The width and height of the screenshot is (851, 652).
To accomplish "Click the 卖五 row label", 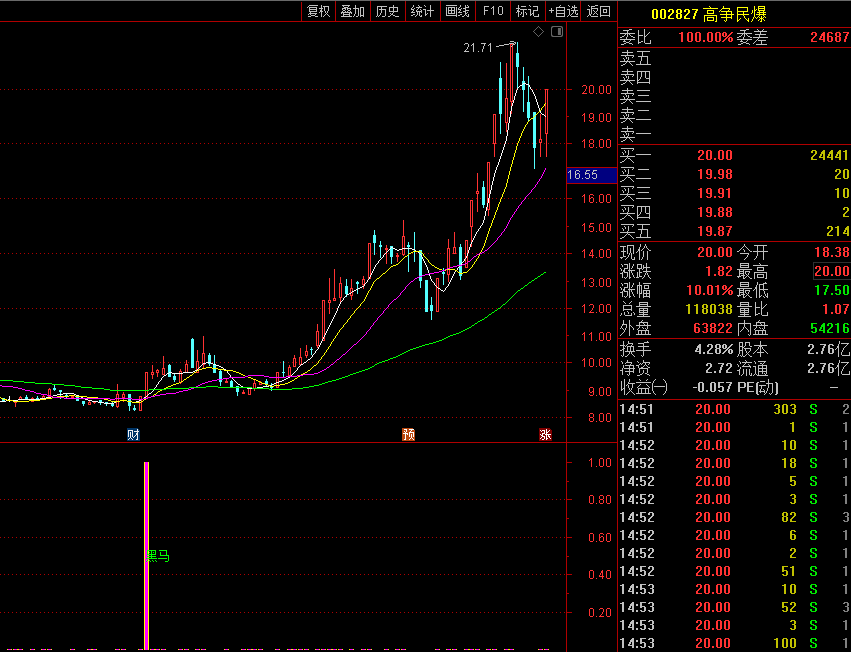I will point(636,58).
